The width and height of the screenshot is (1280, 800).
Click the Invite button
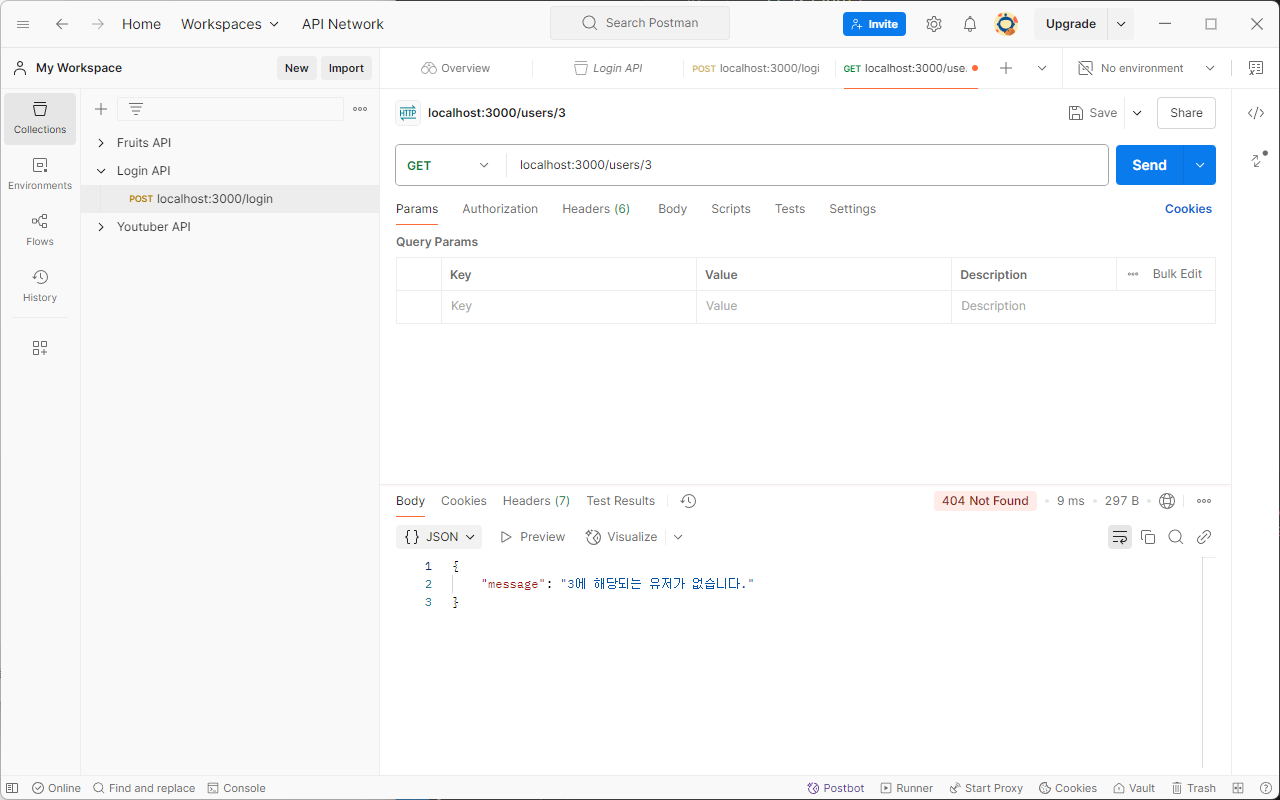(x=874, y=24)
